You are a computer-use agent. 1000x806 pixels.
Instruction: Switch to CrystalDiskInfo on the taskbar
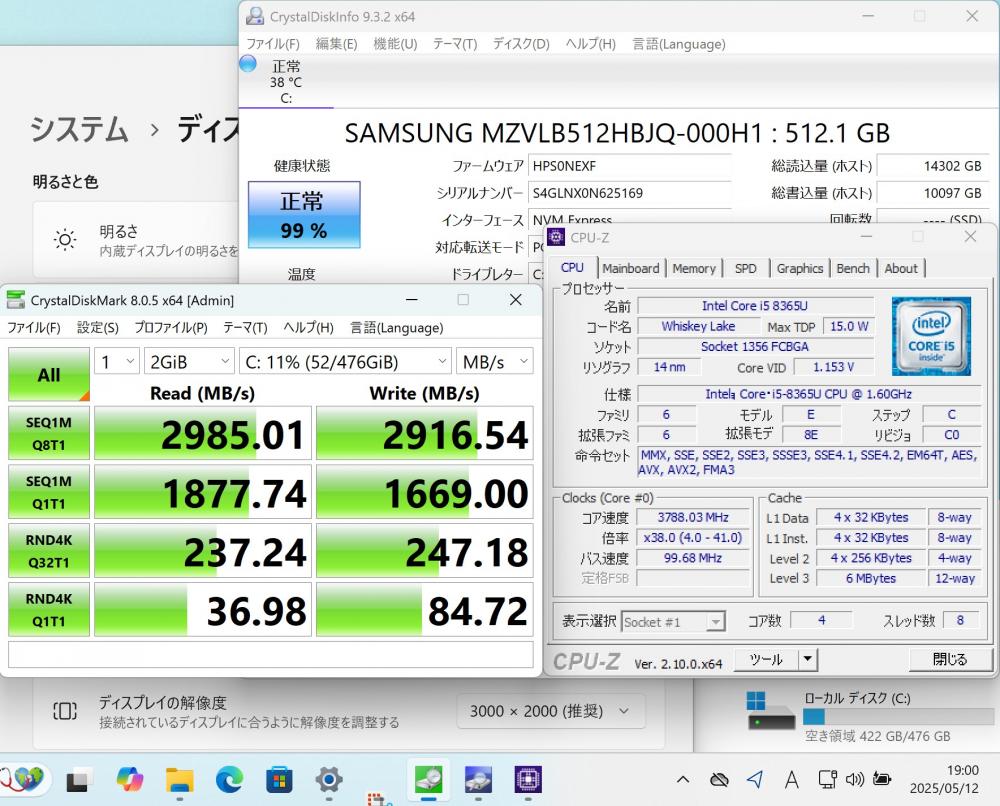point(478,779)
